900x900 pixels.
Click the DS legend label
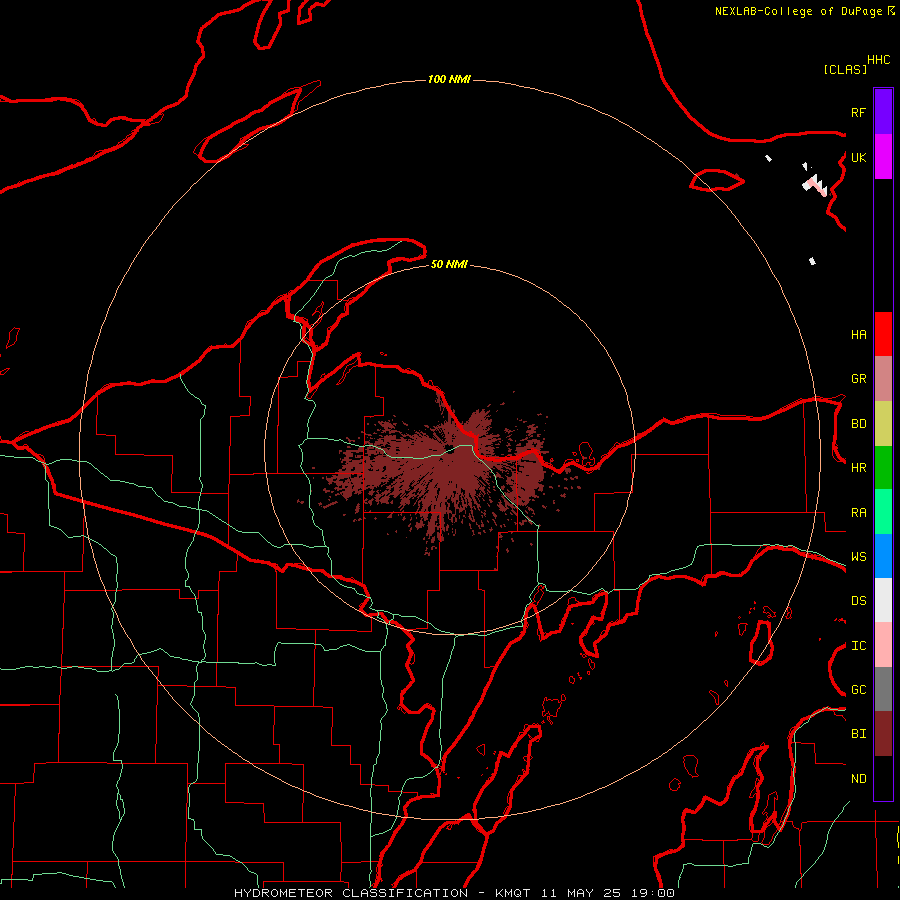(858, 600)
